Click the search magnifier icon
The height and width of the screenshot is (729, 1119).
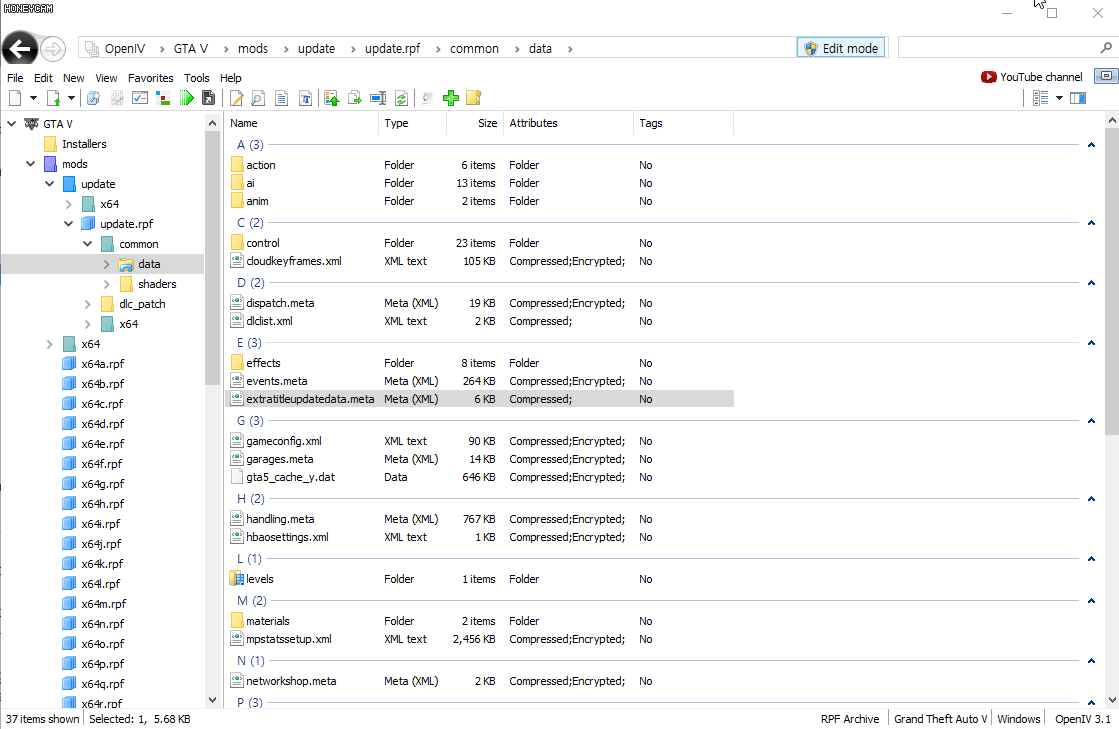click(x=1106, y=48)
